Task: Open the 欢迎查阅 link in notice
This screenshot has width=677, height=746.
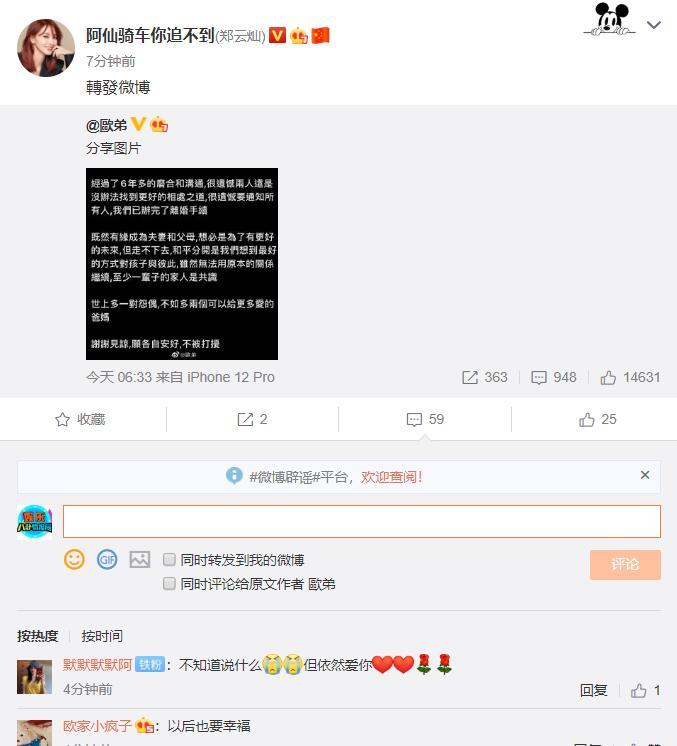Action: point(391,477)
